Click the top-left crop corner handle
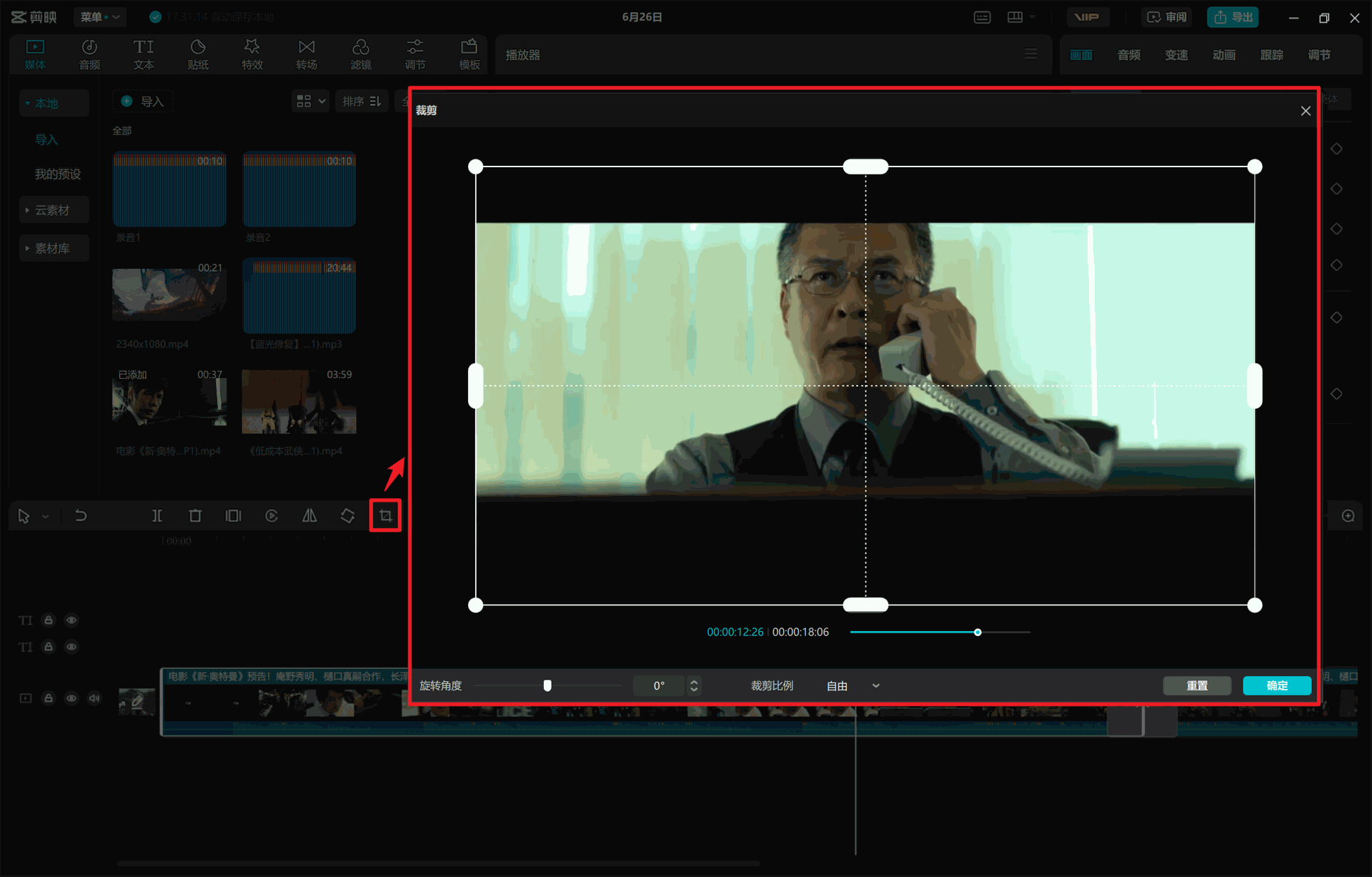Screen dimensions: 1372x877 pos(476,167)
